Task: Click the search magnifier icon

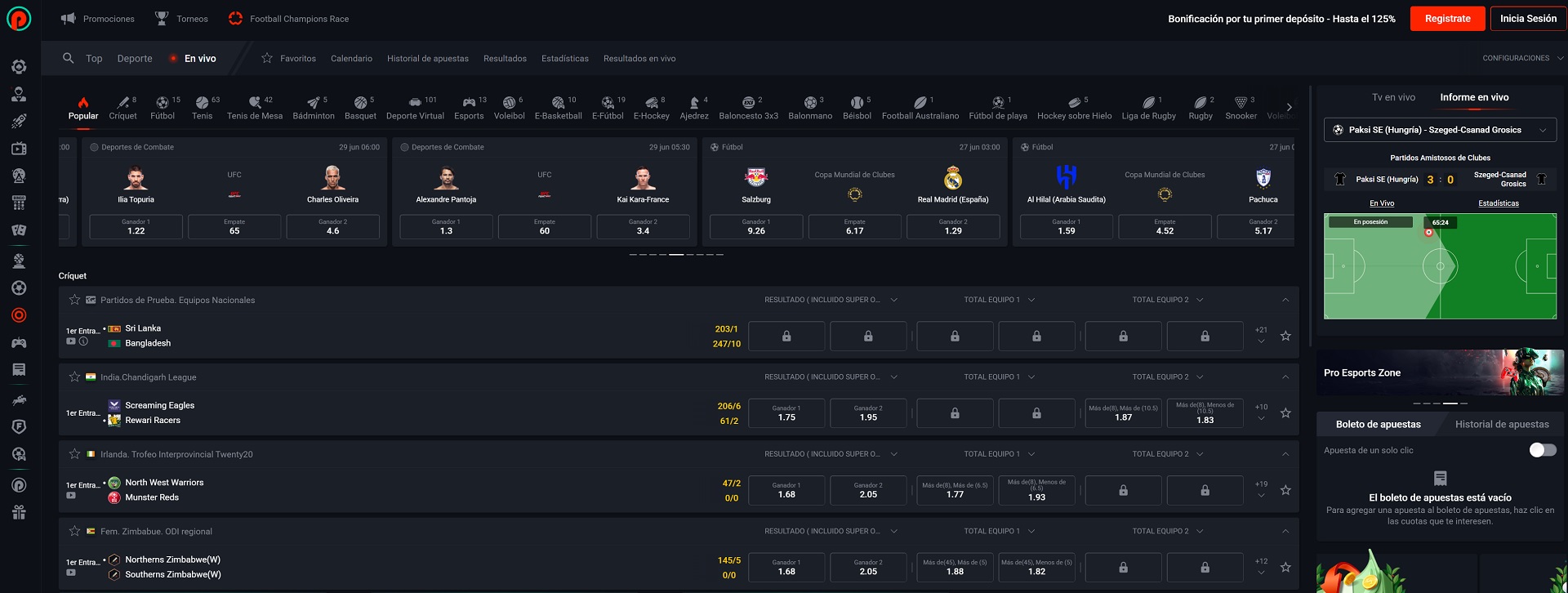Action: click(x=69, y=58)
